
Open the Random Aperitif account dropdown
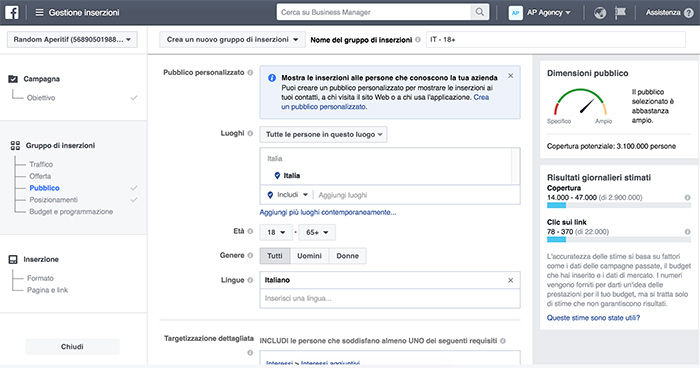click(x=72, y=39)
